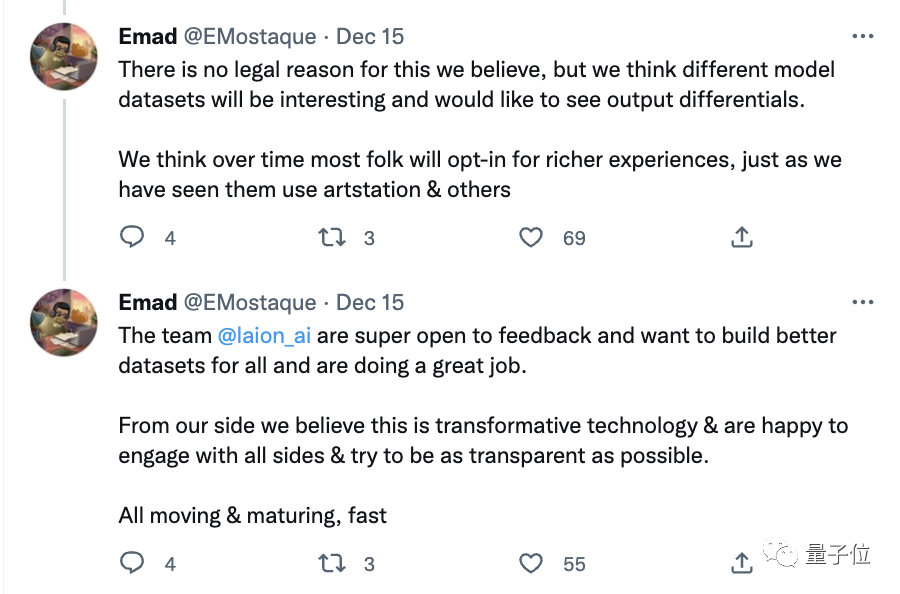Retweet the tweet about output differentials
This screenshot has width=900, height=594.
point(331,237)
